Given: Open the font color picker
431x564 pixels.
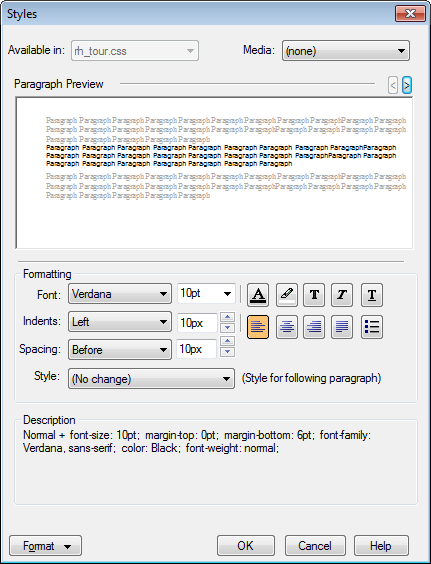Looking at the screenshot, I should [x=258, y=295].
